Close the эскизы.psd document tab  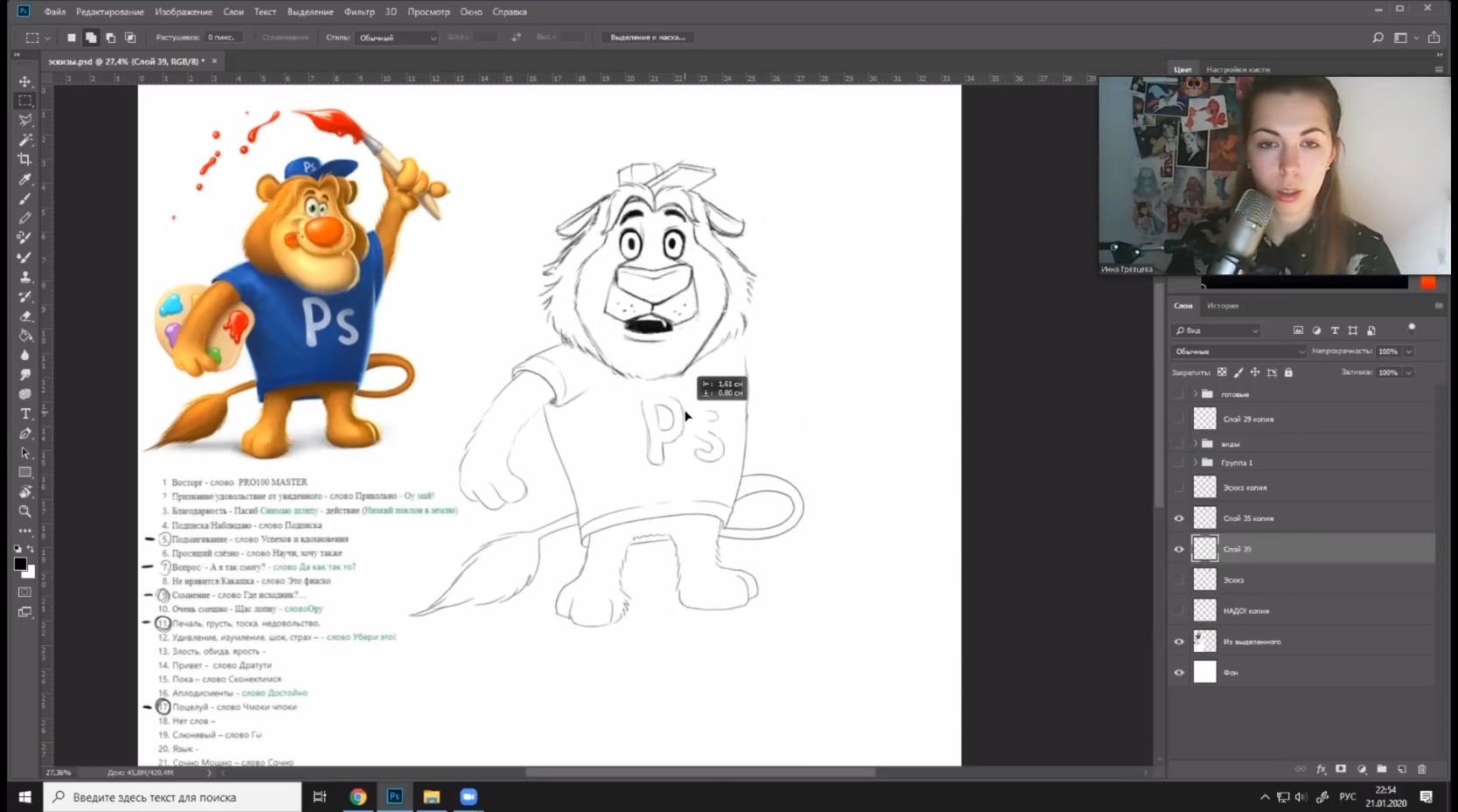point(214,61)
